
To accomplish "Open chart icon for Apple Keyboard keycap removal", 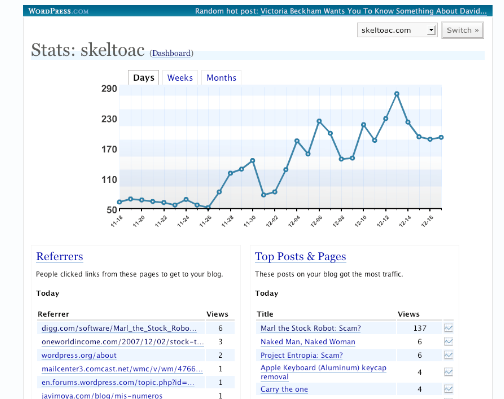I will [x=448, y=372].
